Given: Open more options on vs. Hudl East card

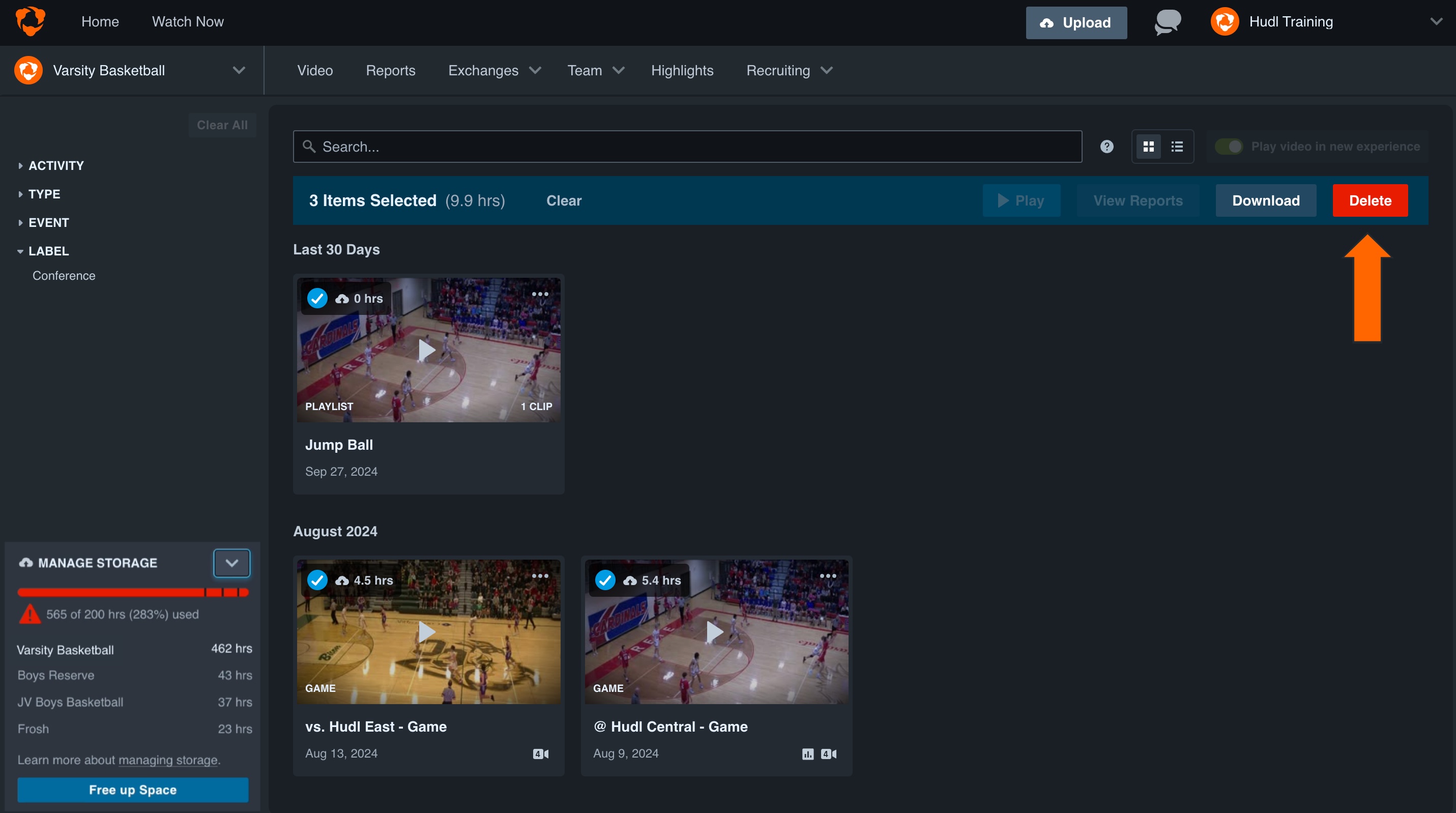Looking at the screenshot, I should pos(540,575).
